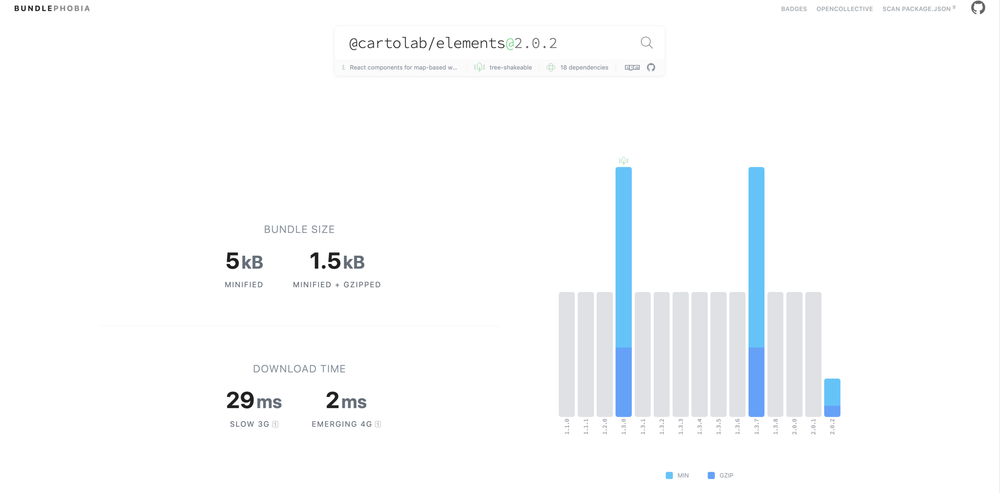This screenshot has width=1000, height=493.
Task: Click the SLOW 3G label
Action: (x=250, y=424)
